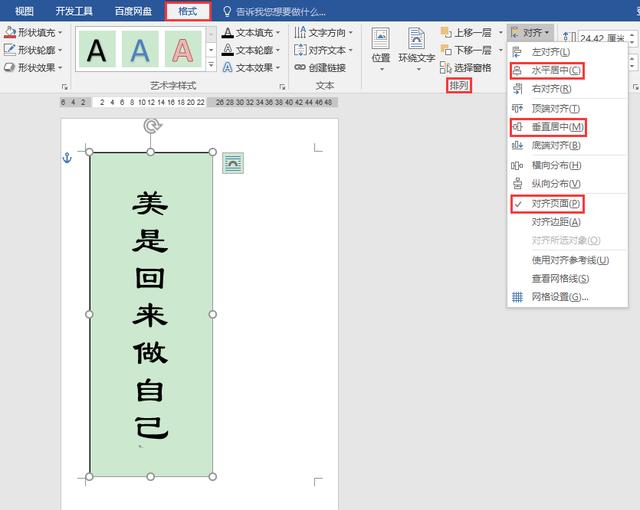Click the 文本效果 glowing A icon
Image resolution: width=640 pixels, height=510 pixels.
click(x=228, y=67)
